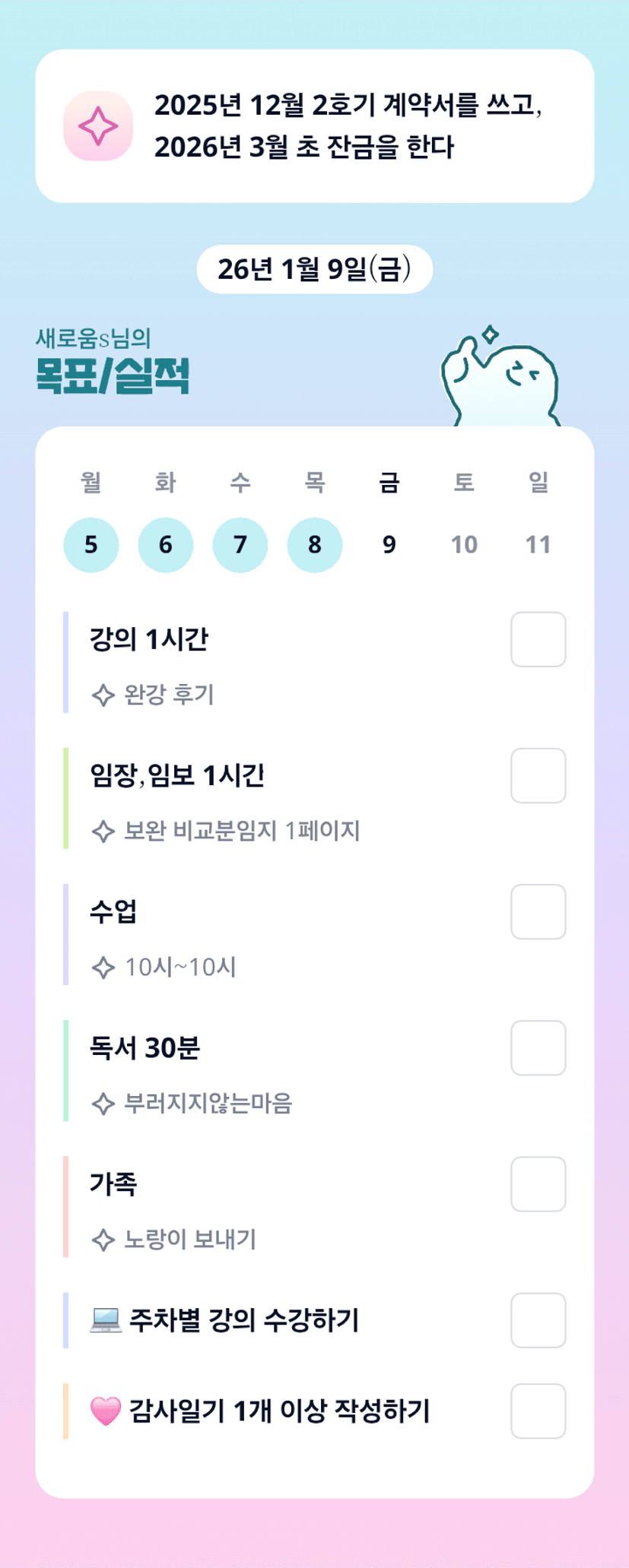Click the pink sparkle goal icon
This screenshot has width=629, height=1568.
[x=98, y=126]
